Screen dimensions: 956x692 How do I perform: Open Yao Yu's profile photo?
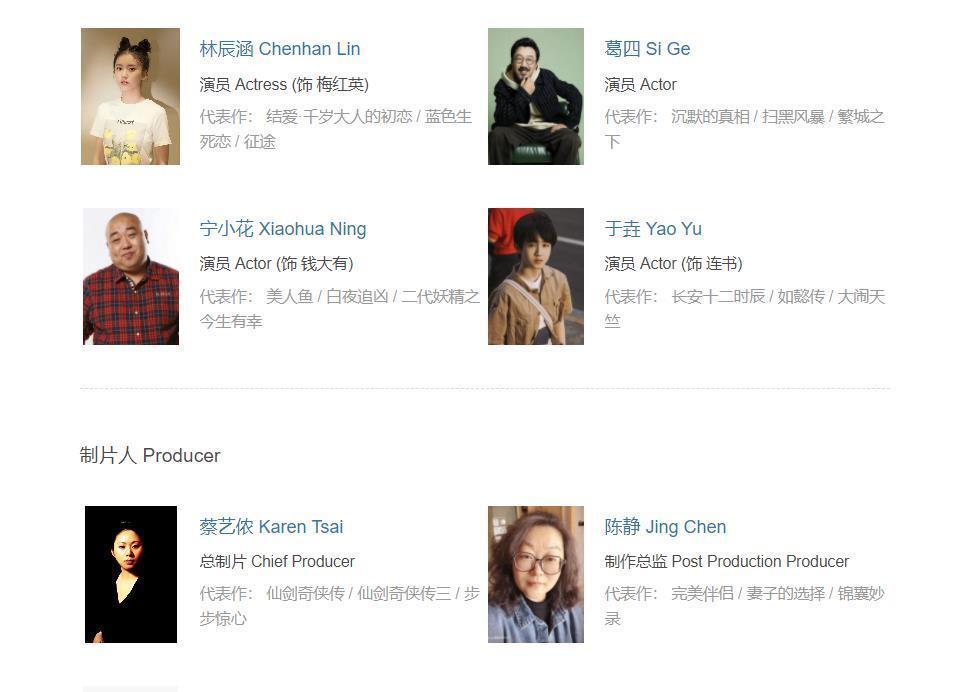(x=536, y=276)
